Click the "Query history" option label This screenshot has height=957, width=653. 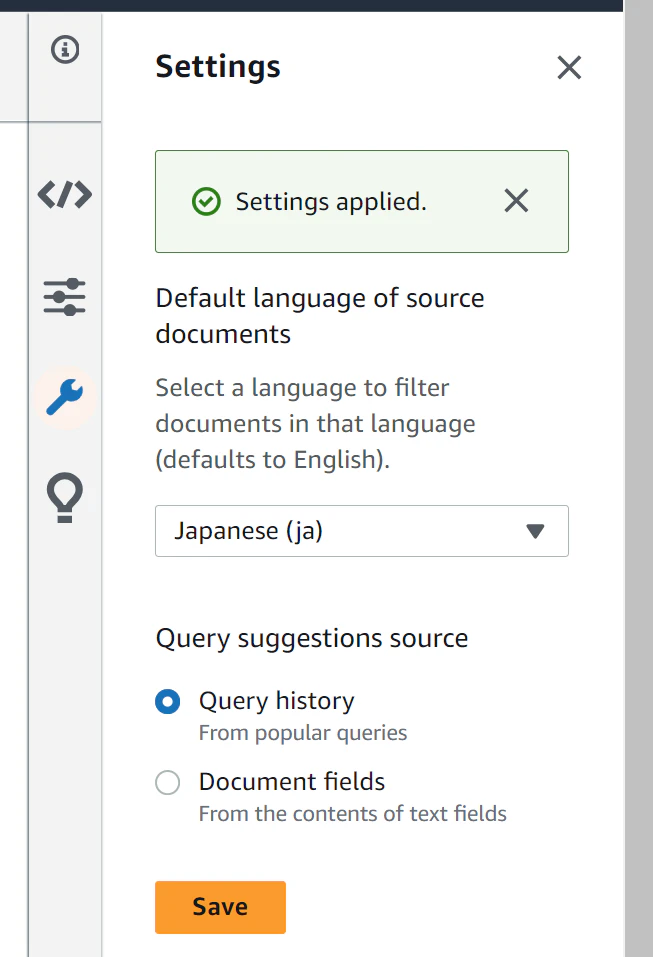pos(277,701)
